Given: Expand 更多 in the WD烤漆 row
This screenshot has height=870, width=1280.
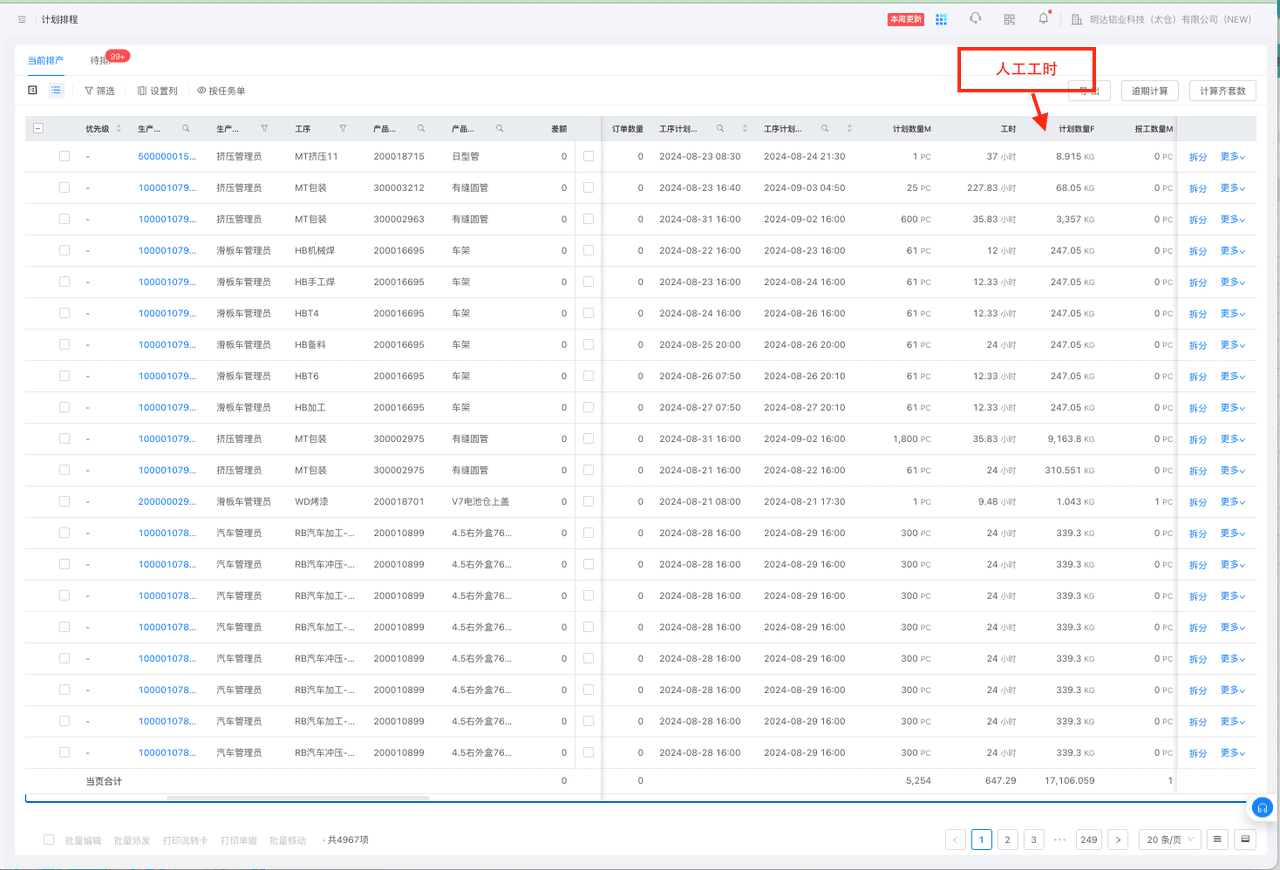Looking at the screenshot, I should (x=1233, y=501).
